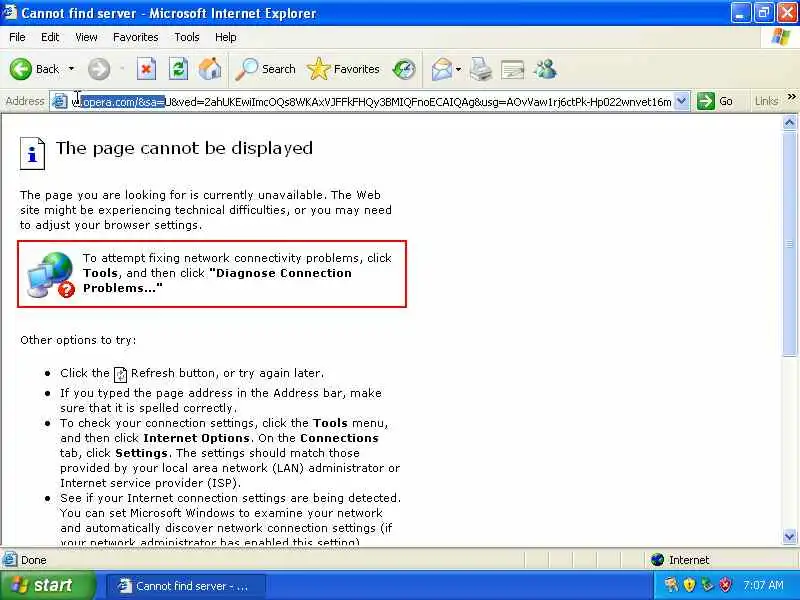Open the Search pane in the toolbar
The height and width of the screenshot is (600, 800).
point(265,69)
